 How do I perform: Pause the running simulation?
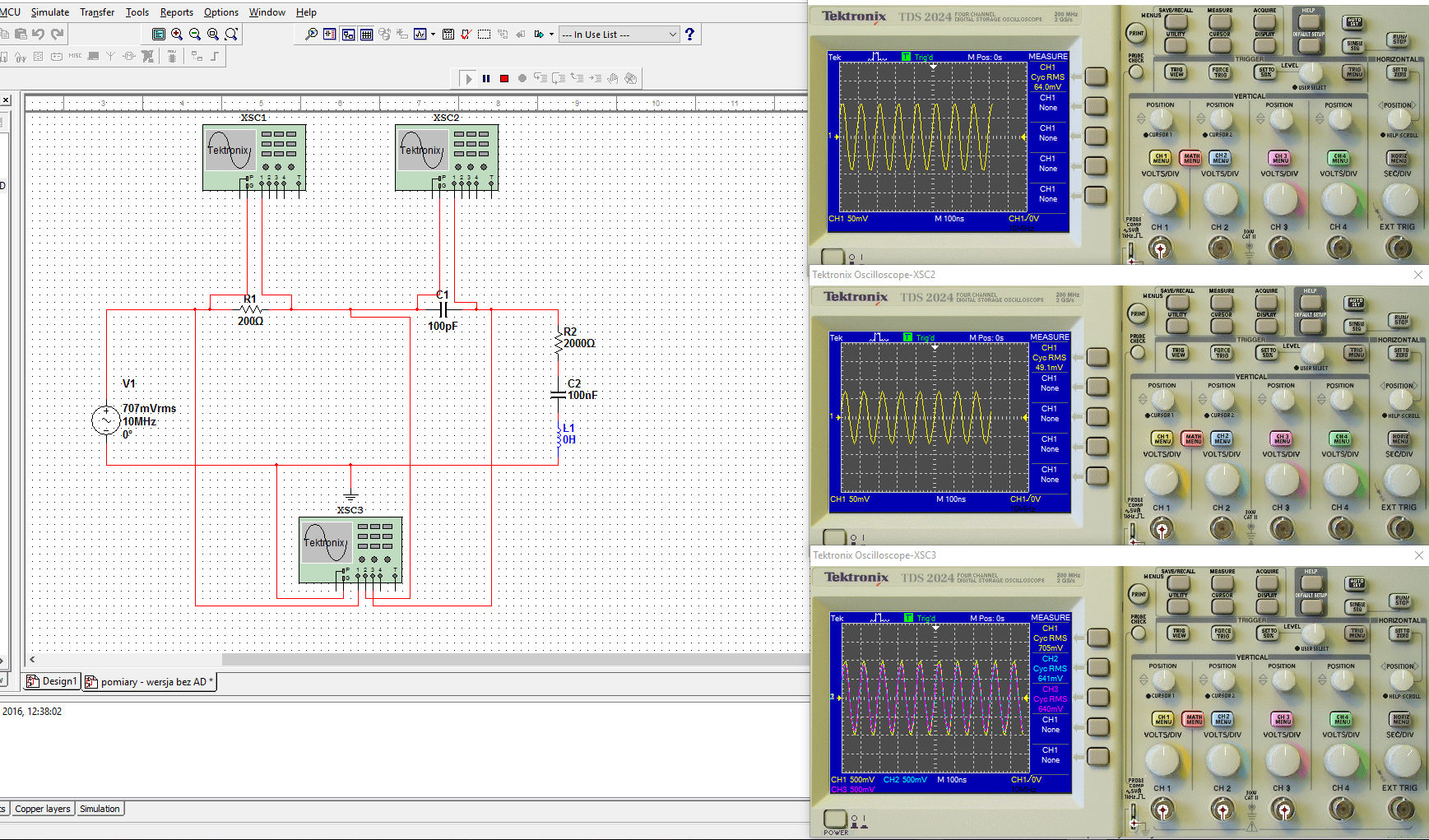486,79
